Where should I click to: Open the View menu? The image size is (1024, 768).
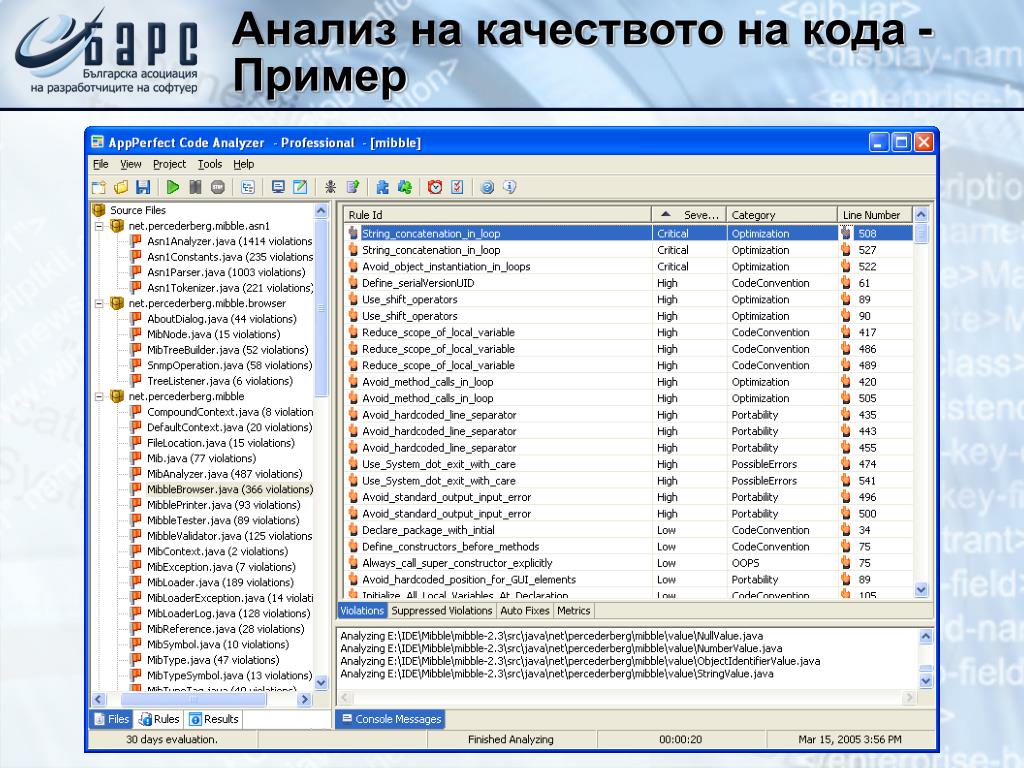[x=131, y=164]
